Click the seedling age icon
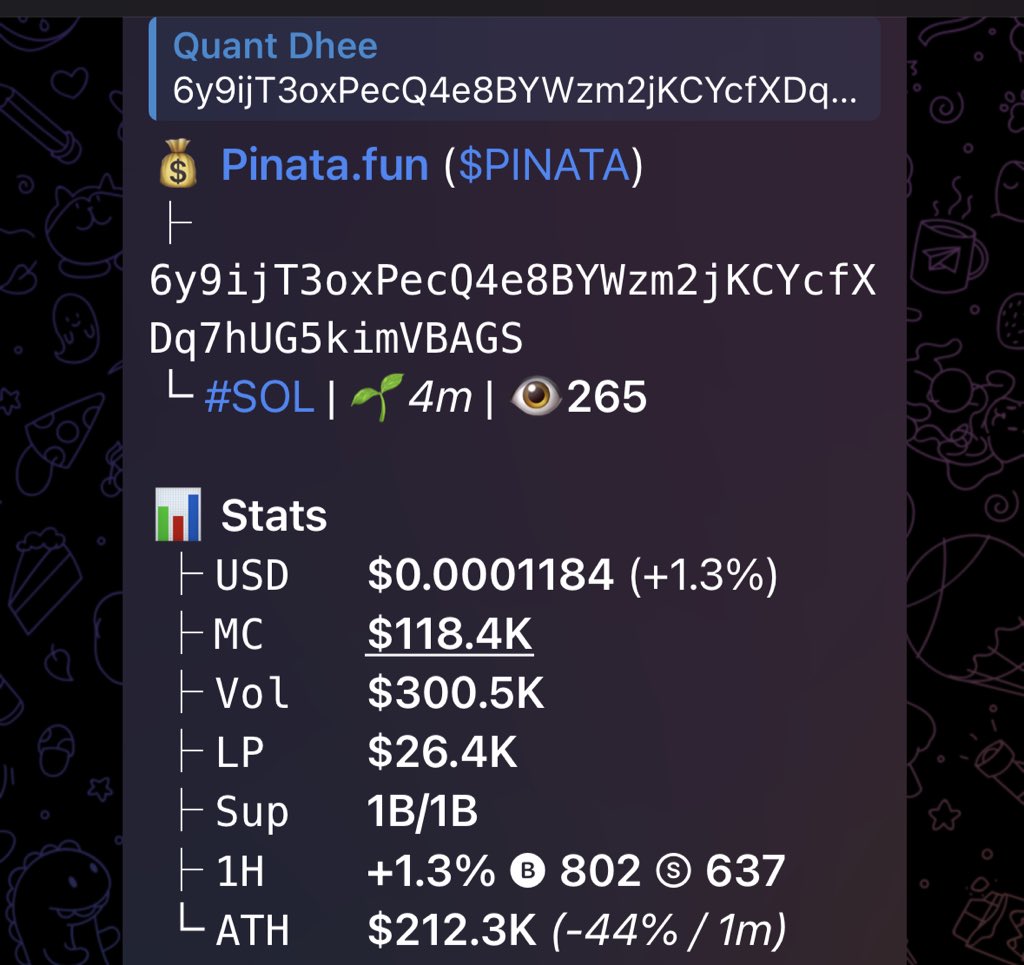Viewport: 1024px width, 965px height. click(377, 396)
